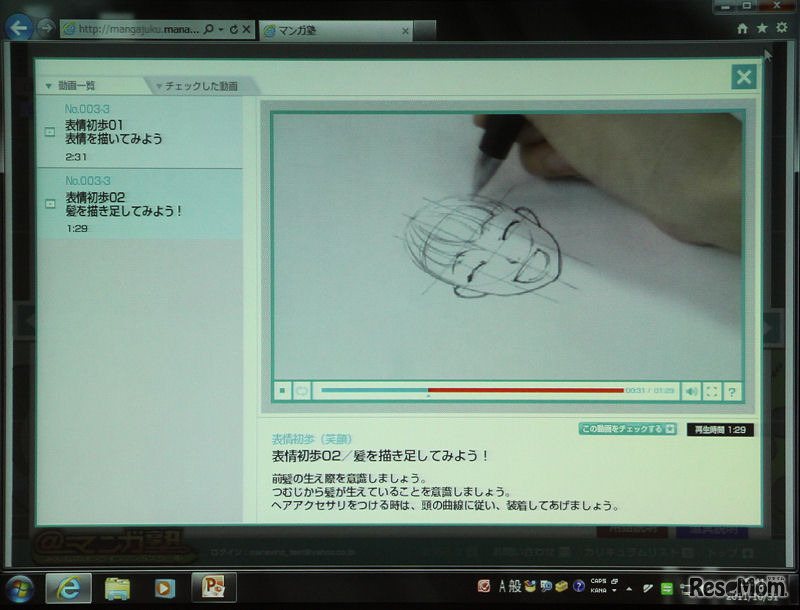The height and width of the screenshot is (610, 800).
Task: Toggle KANA lock indicator in language bar
Action: [598, 591]
